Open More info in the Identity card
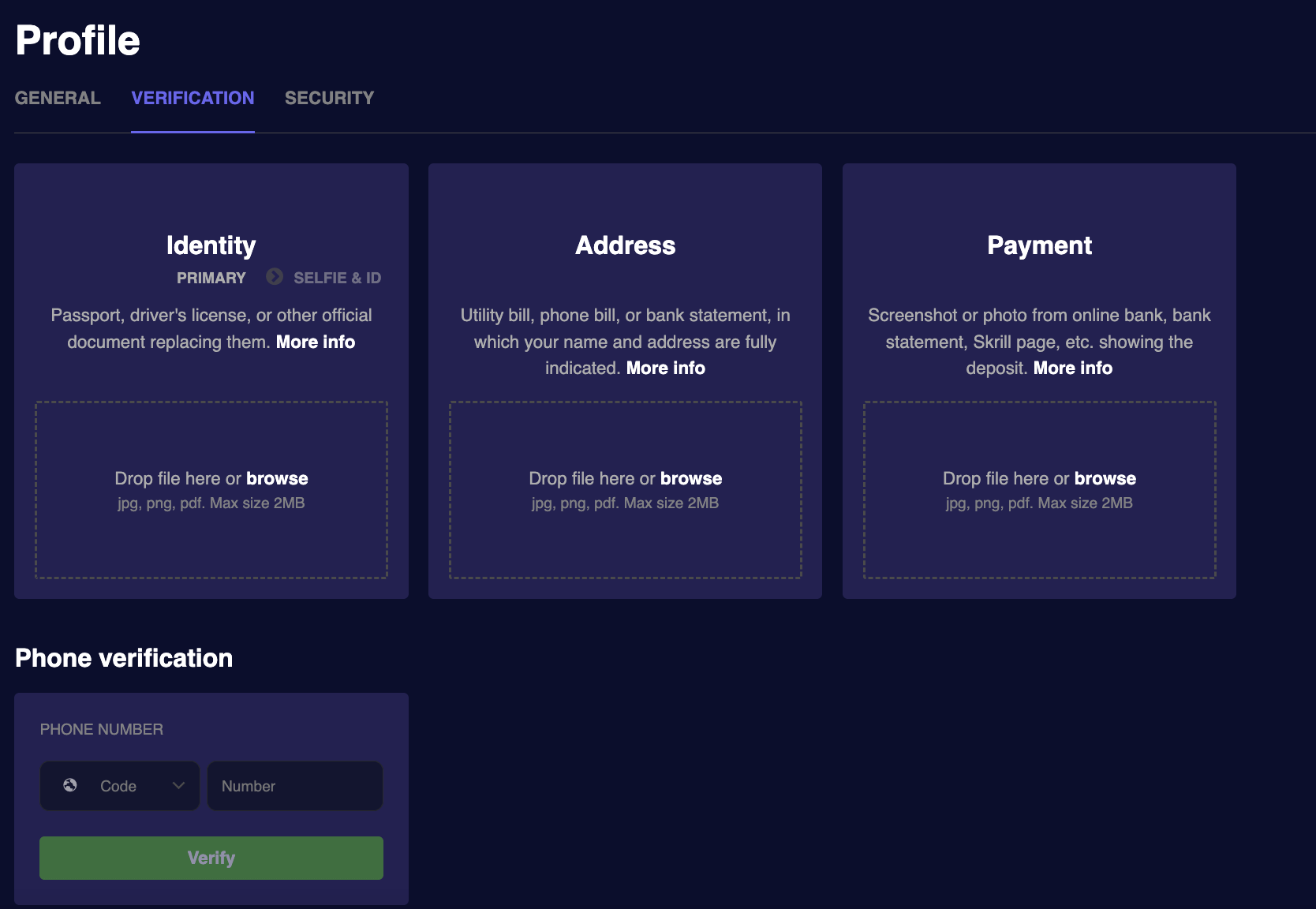 pos(314,342)
